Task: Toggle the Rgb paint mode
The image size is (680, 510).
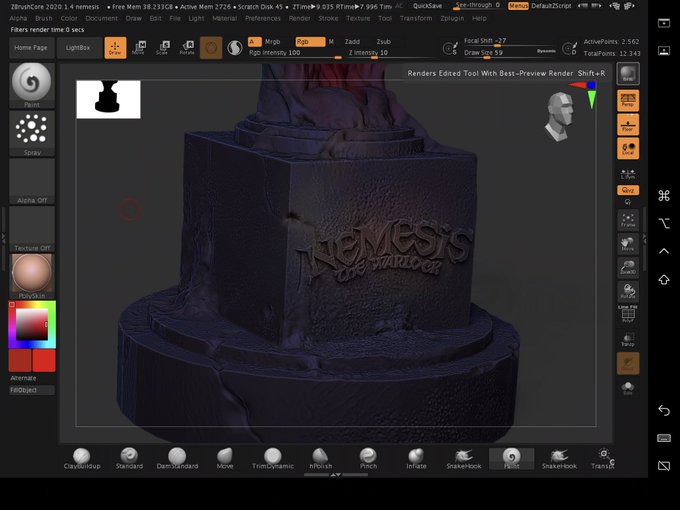Action: pos(310,42)
